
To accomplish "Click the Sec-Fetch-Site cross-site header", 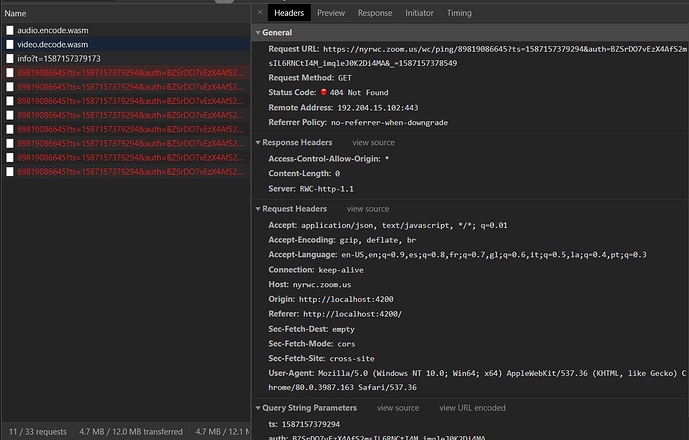I will pyautogui.click(x=322, y=359).
